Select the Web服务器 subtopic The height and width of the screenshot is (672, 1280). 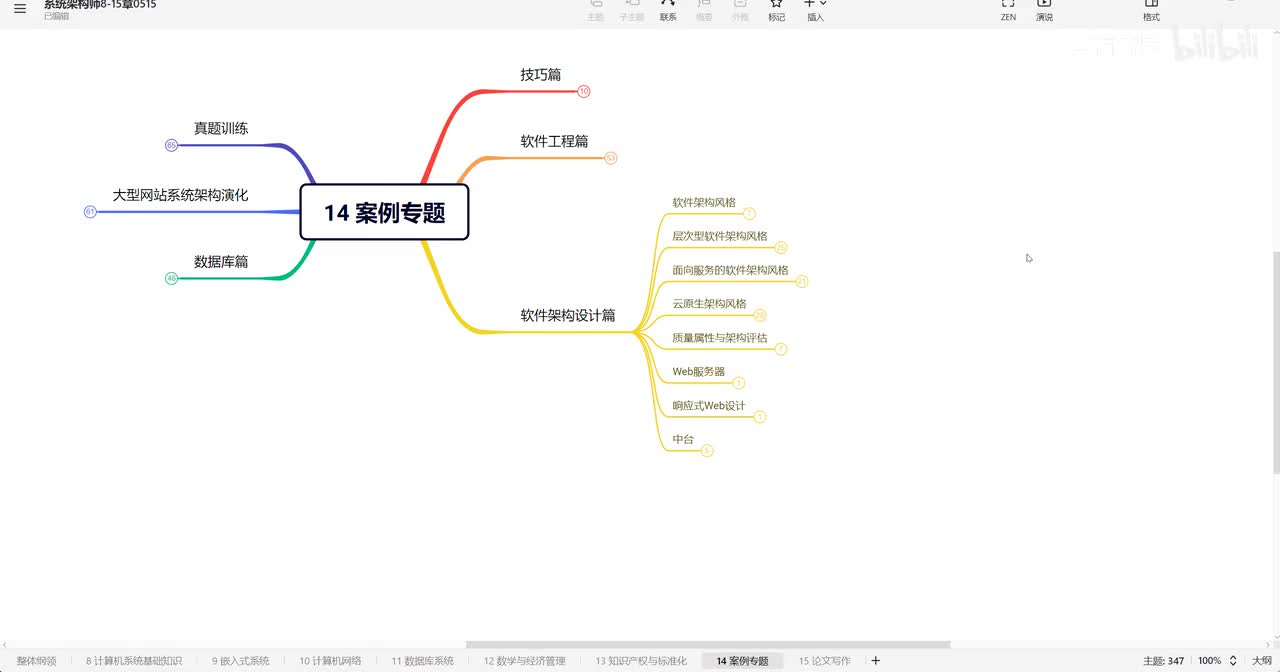click(699, 372)
